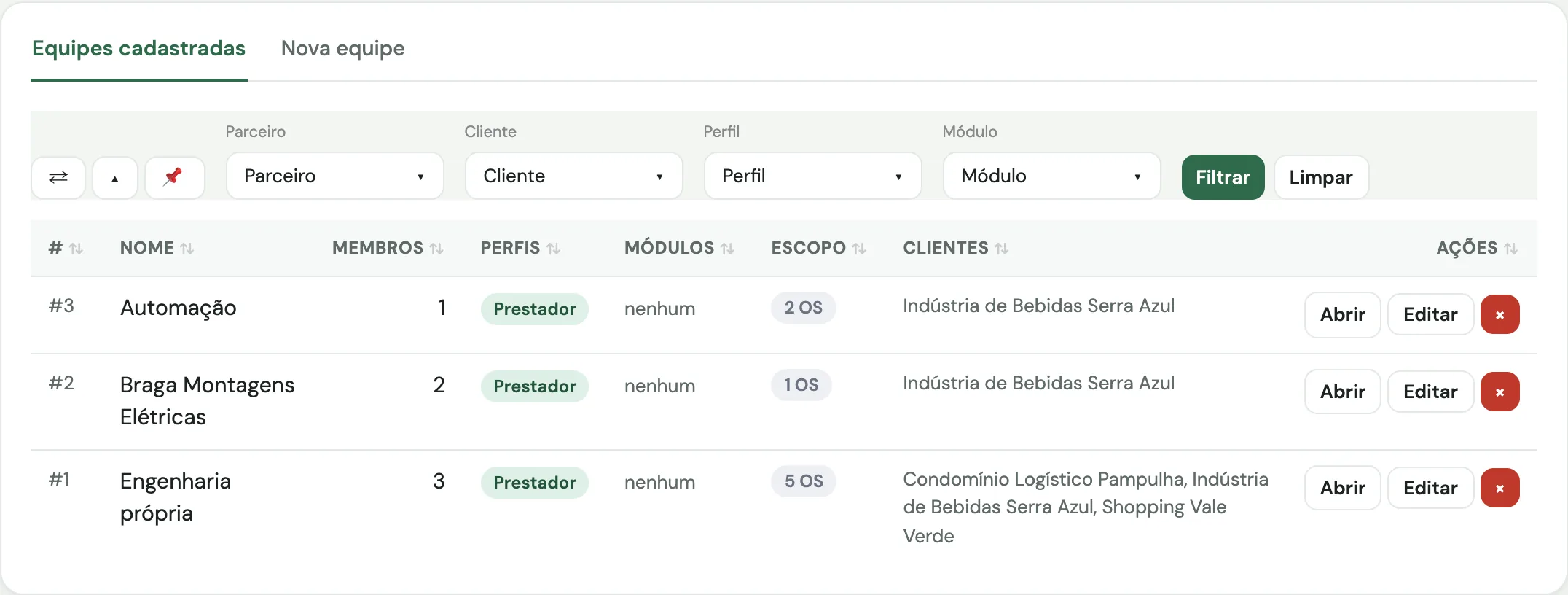The height and width of the screenshot is (595, 1568).
Task: Click the green Filtrar button
Action: pos(1223,177)
